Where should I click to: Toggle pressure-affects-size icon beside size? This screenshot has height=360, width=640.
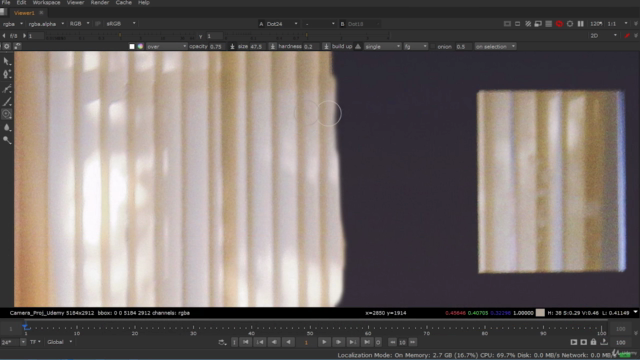click(273, 47)
